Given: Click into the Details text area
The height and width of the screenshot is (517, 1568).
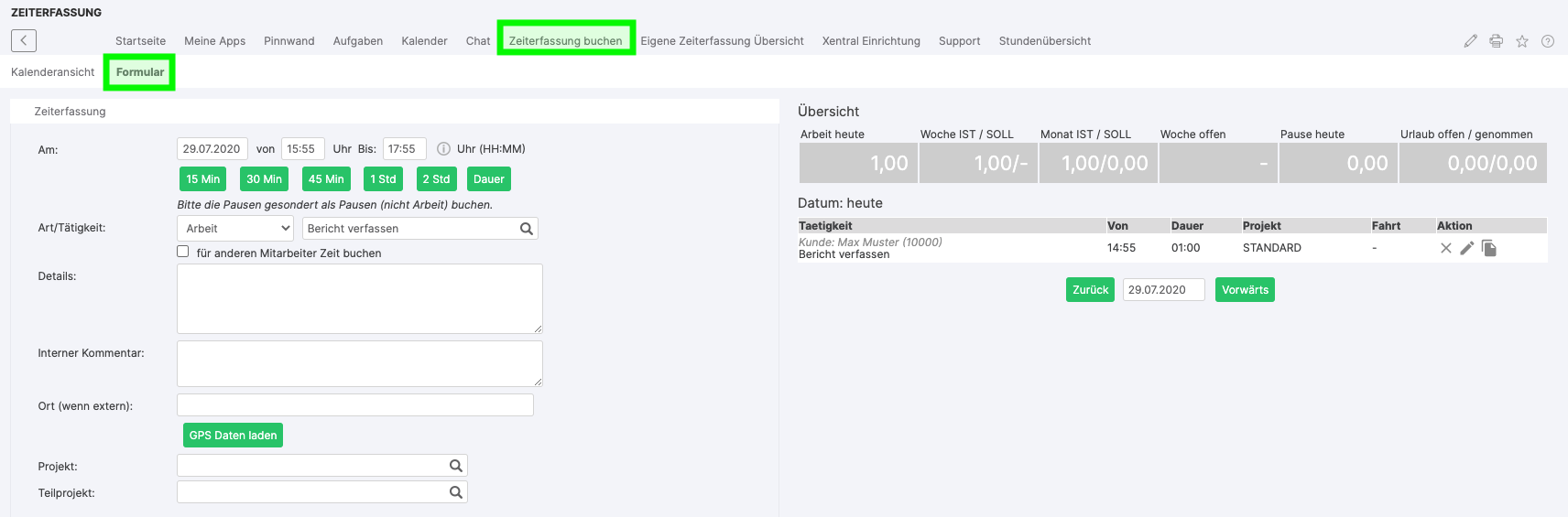Looking at the screenshot, I should pos(359,298).
